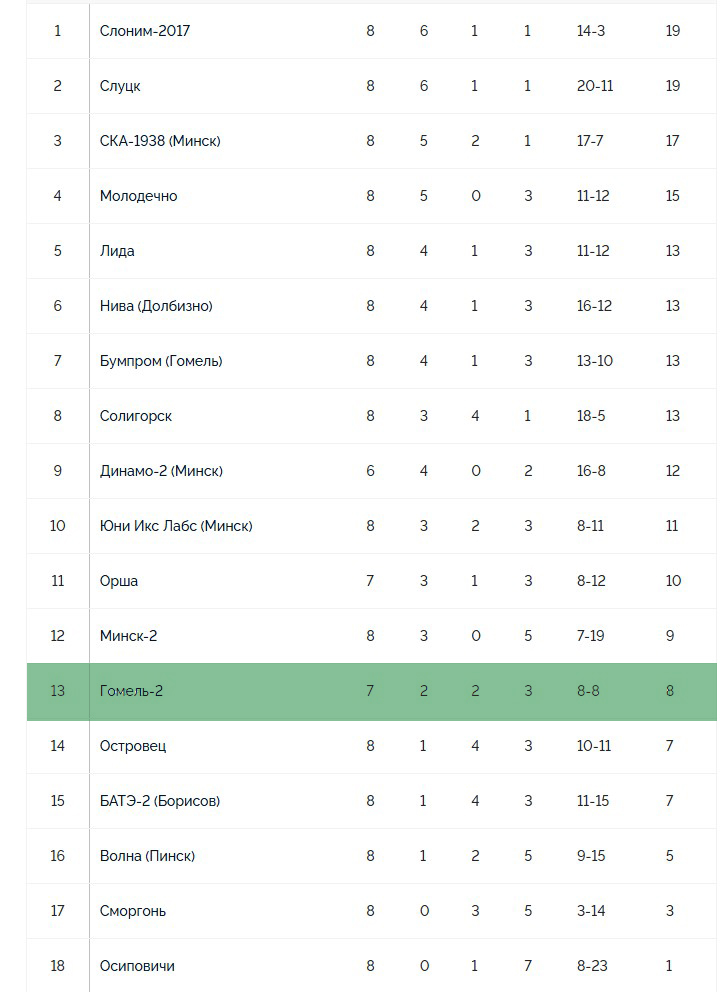Select the СКА-1938 (Минск) row
Screen dimensions: 728x992
pos(371,141)
